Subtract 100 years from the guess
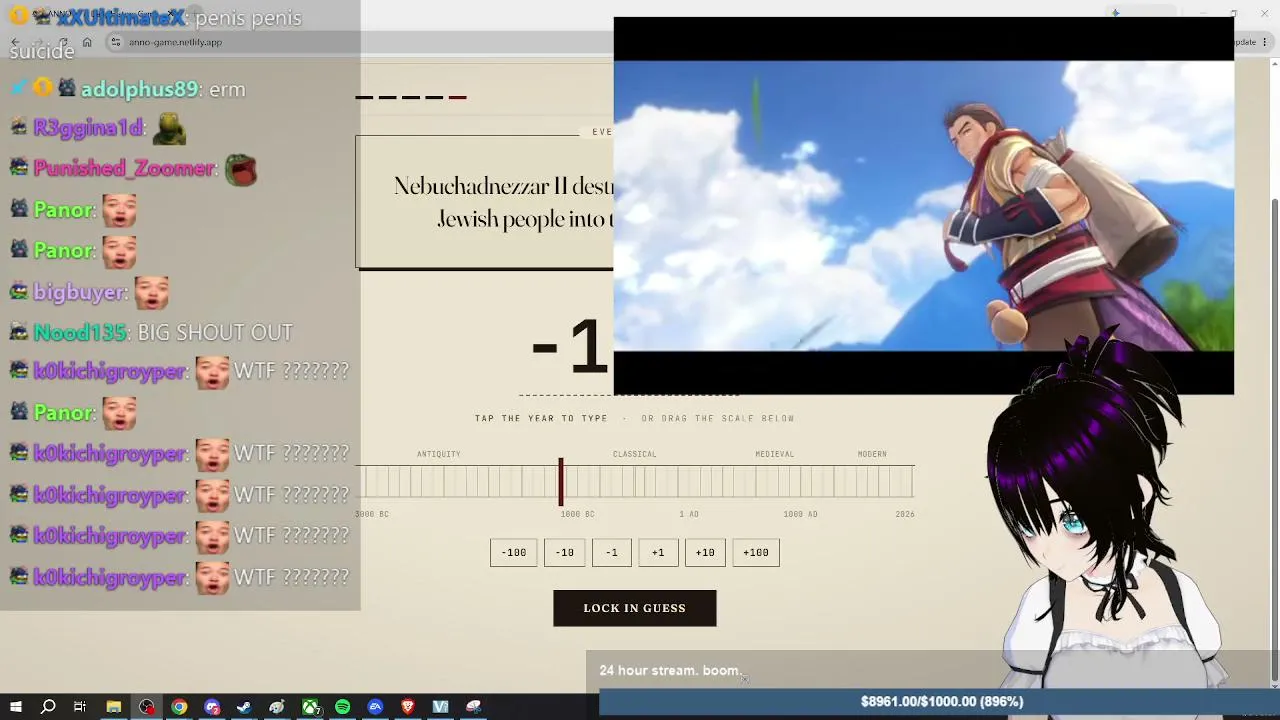This screenshot has height=720, width=1280. pos(514,552)
